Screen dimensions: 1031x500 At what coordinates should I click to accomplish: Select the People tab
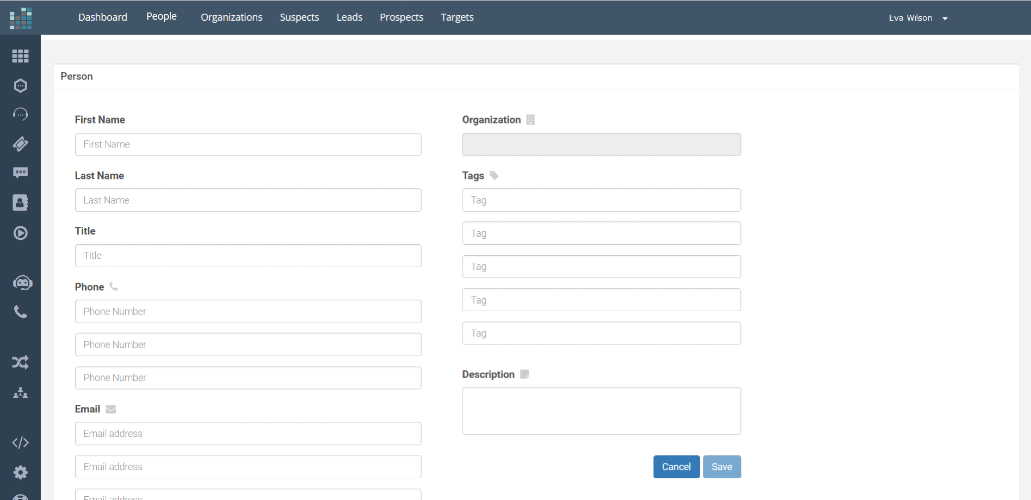[x=162, y=16]
